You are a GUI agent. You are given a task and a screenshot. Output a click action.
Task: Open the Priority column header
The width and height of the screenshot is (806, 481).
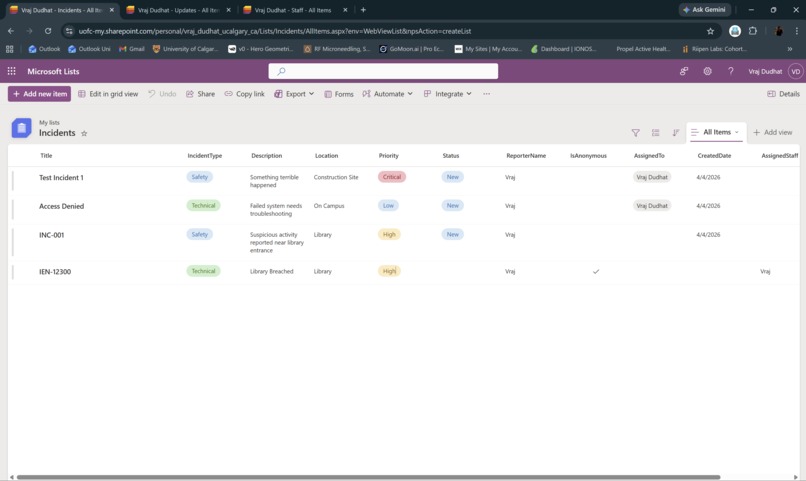coord(389,156)
